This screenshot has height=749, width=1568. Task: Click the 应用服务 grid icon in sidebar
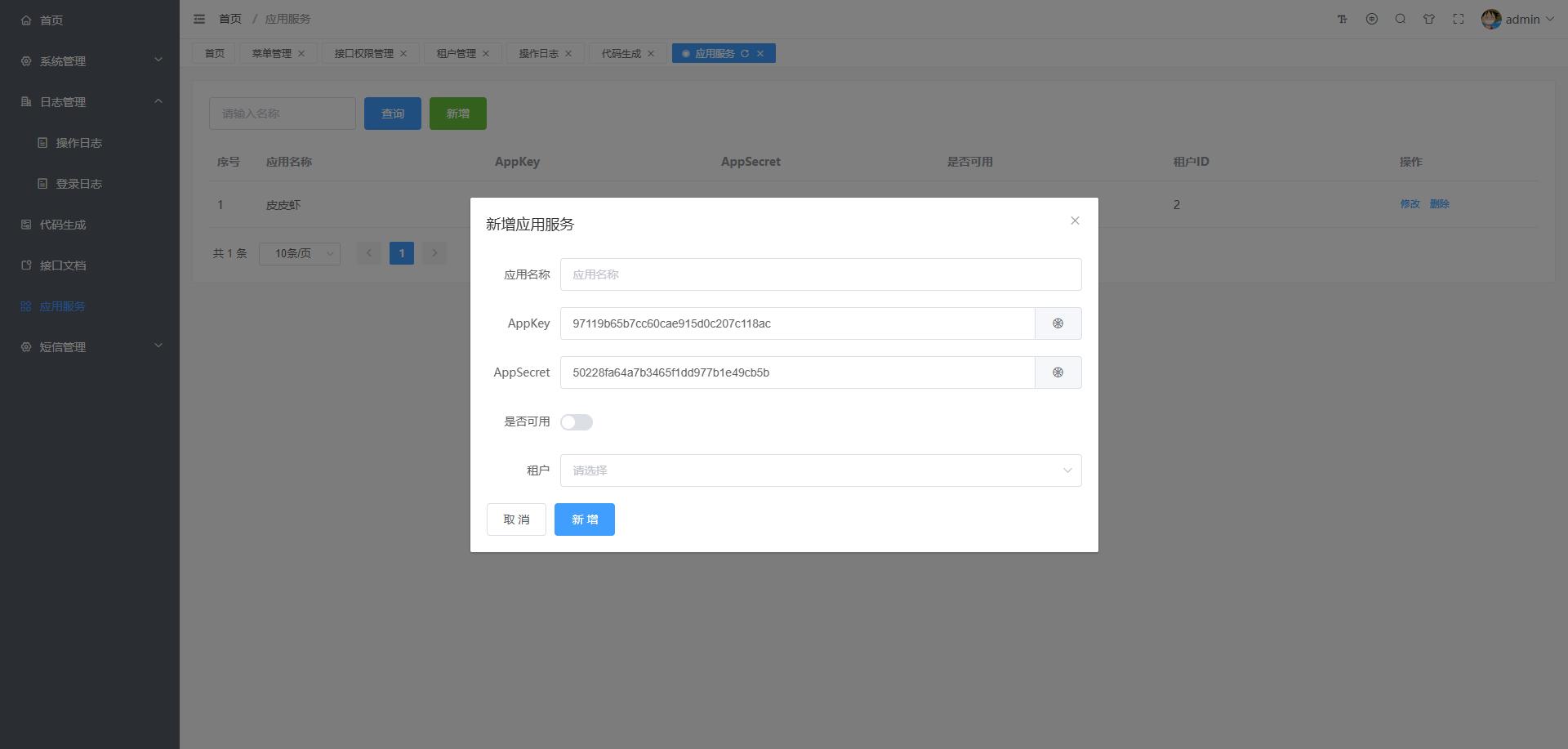[26, 306]
